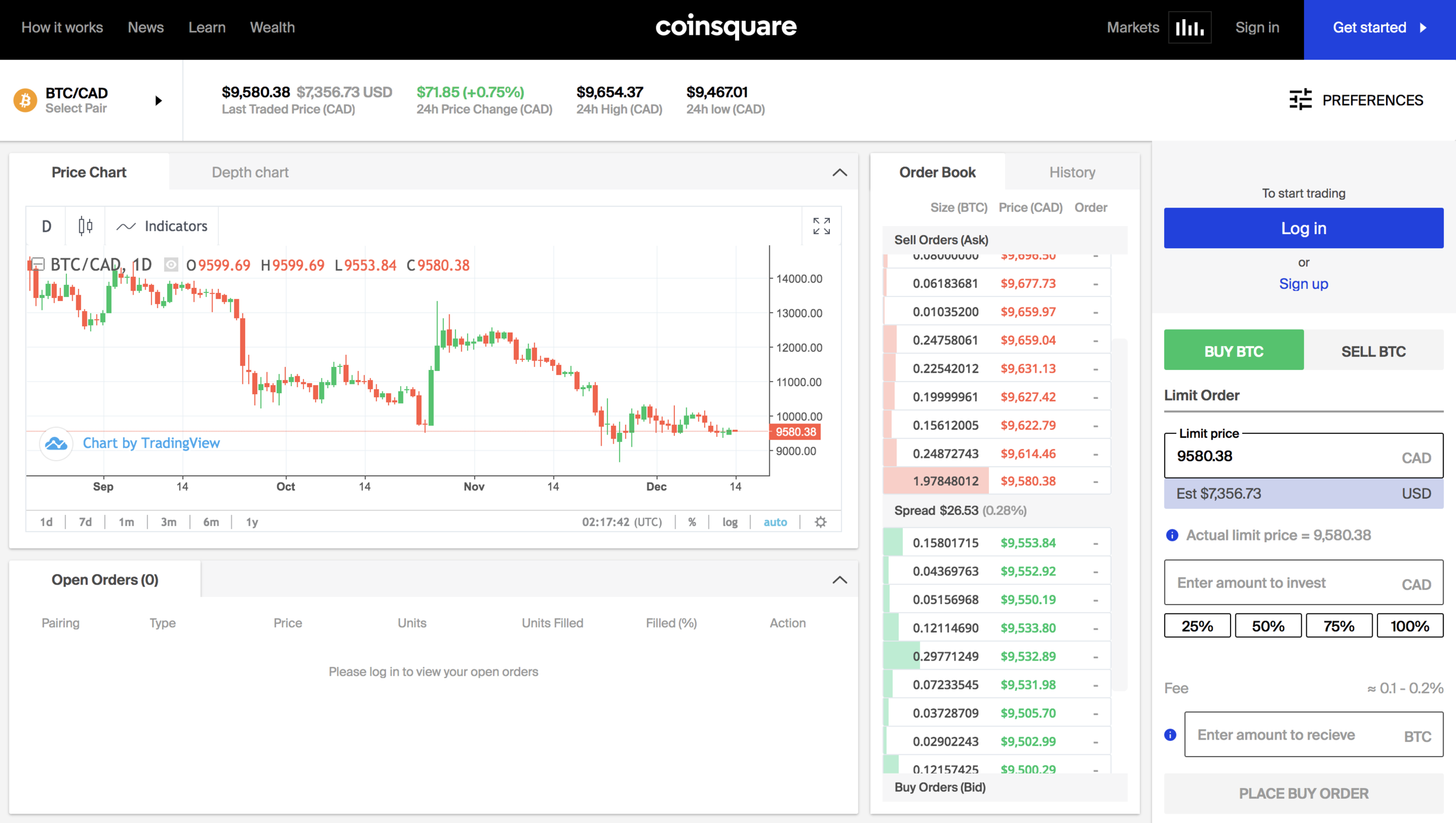Click the order book vertical scrollbar
Viewport: 1456px width, 823px height.
[x=1119, y=514]
